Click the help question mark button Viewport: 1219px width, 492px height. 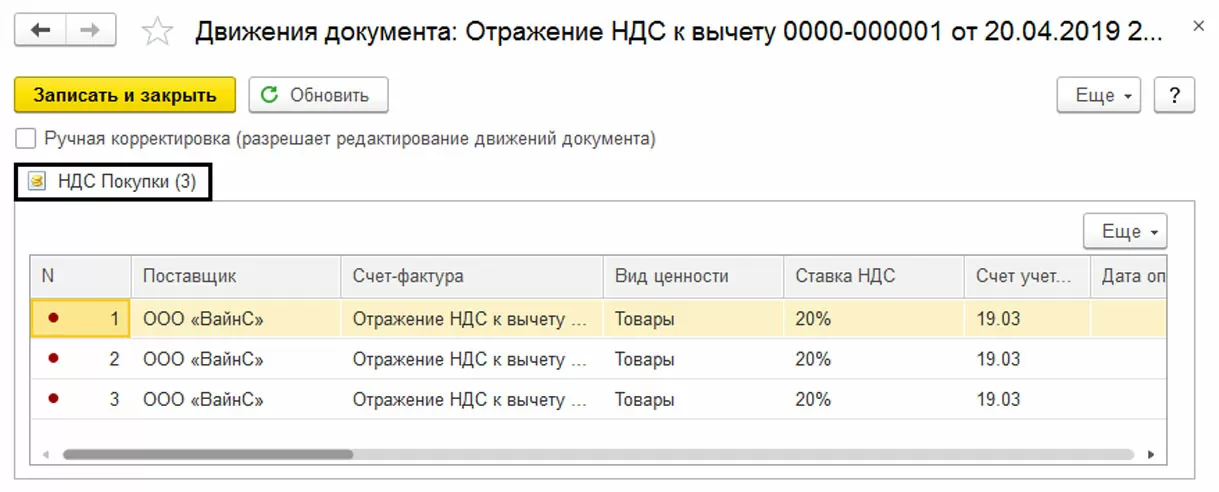(x=1174, y=95)
